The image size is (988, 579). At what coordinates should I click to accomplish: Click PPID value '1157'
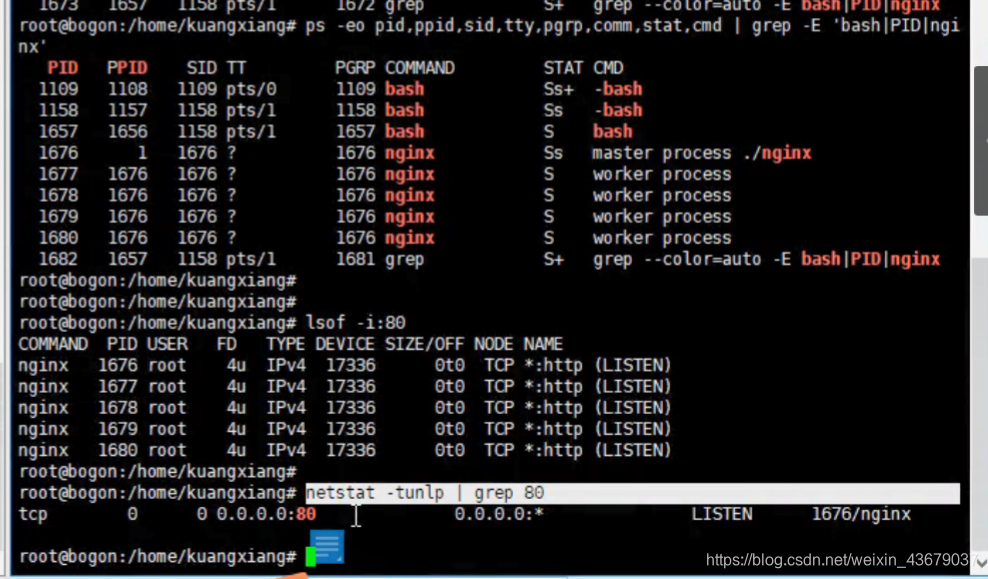tap(128, 110)
